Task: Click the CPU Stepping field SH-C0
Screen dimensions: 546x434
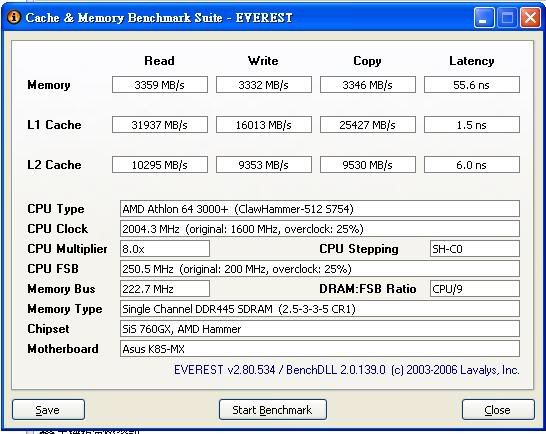Action: point(475,249)
